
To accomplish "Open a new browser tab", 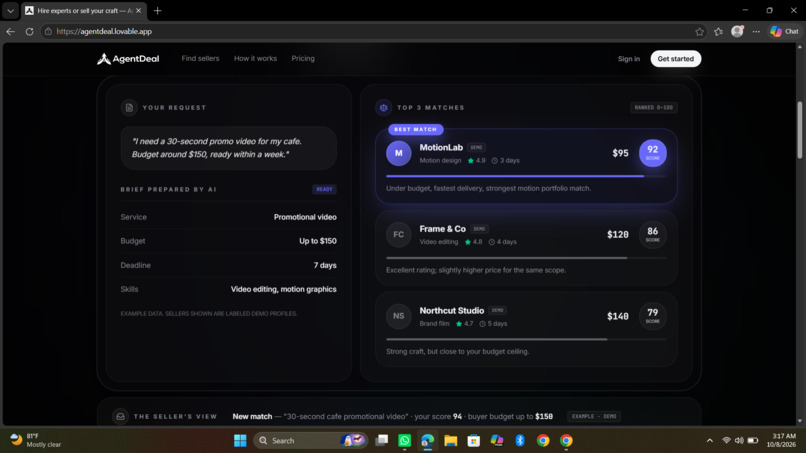I will click(x=157, y=10).
